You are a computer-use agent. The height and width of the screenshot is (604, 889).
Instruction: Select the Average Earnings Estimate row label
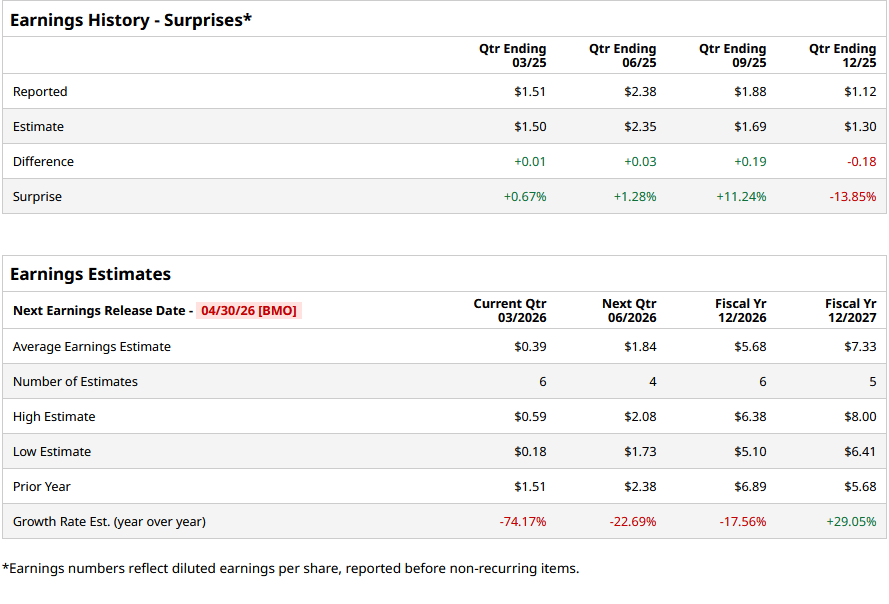[x=92, y=347]
